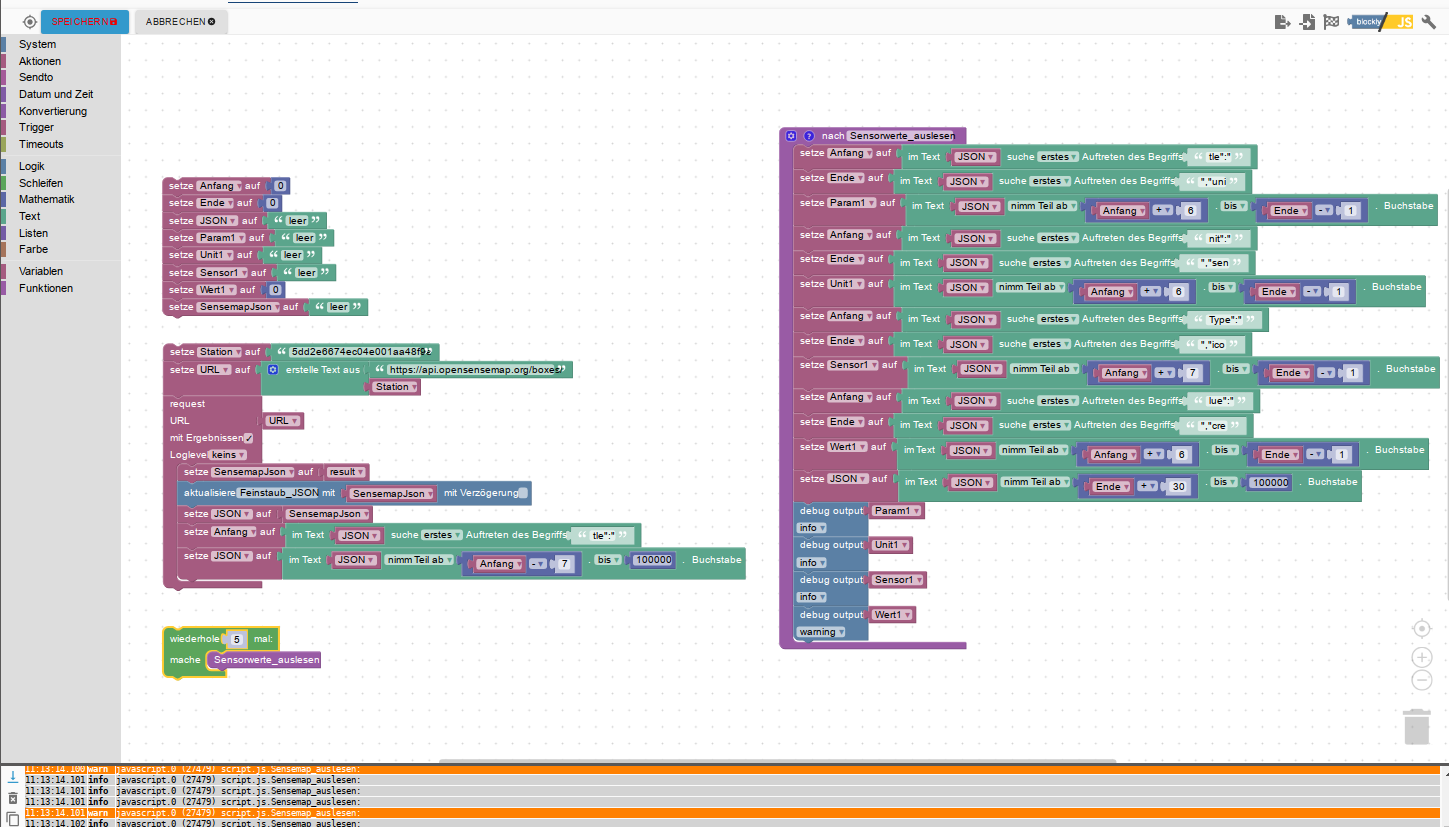Edit the search term field 'Type":"'

[1225, 320]
